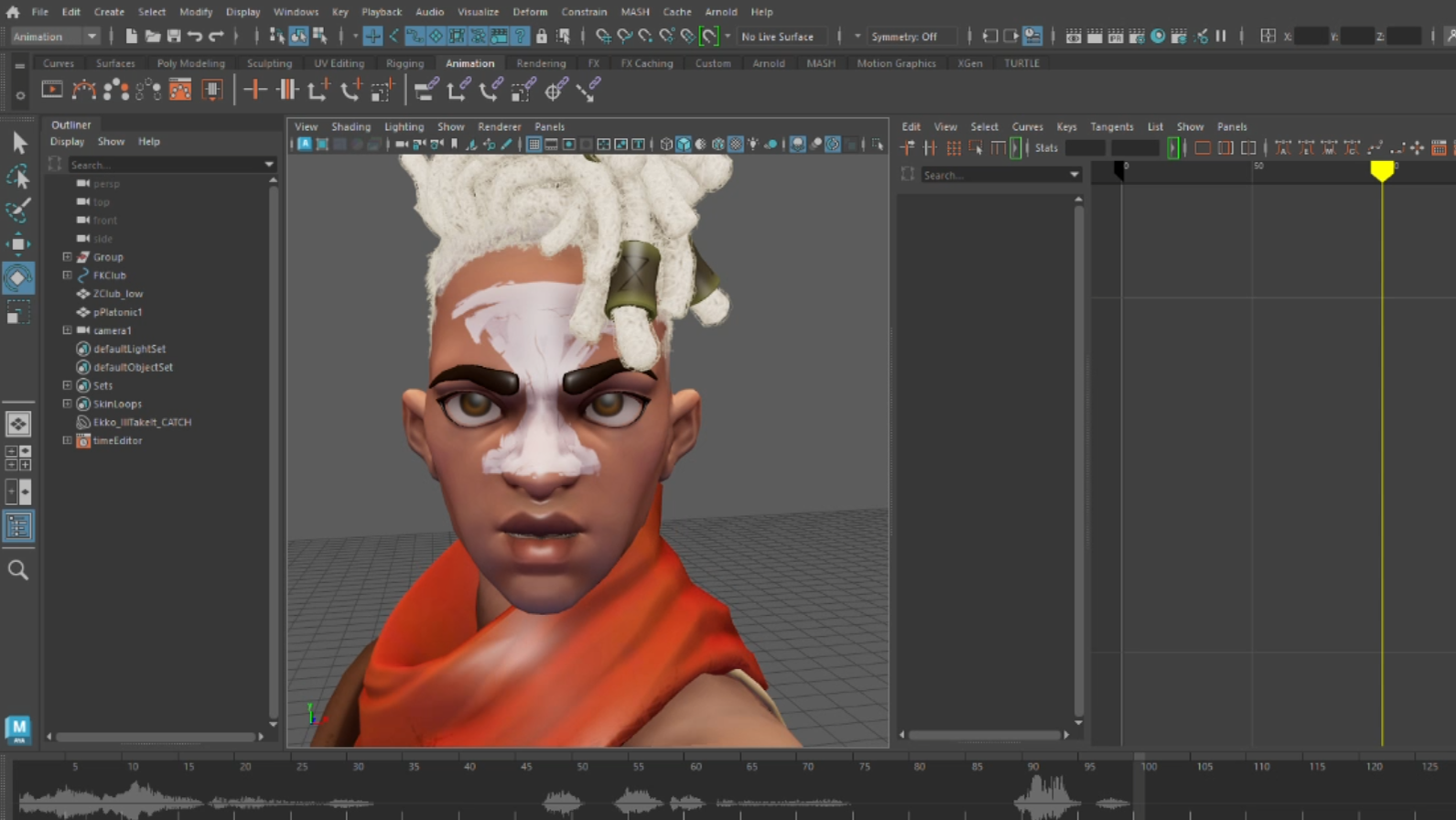The height and width of the screenshot is (820, 1456).
Task: Expand the SkinLoops node in Outliner
Action: tap(67, 404)
